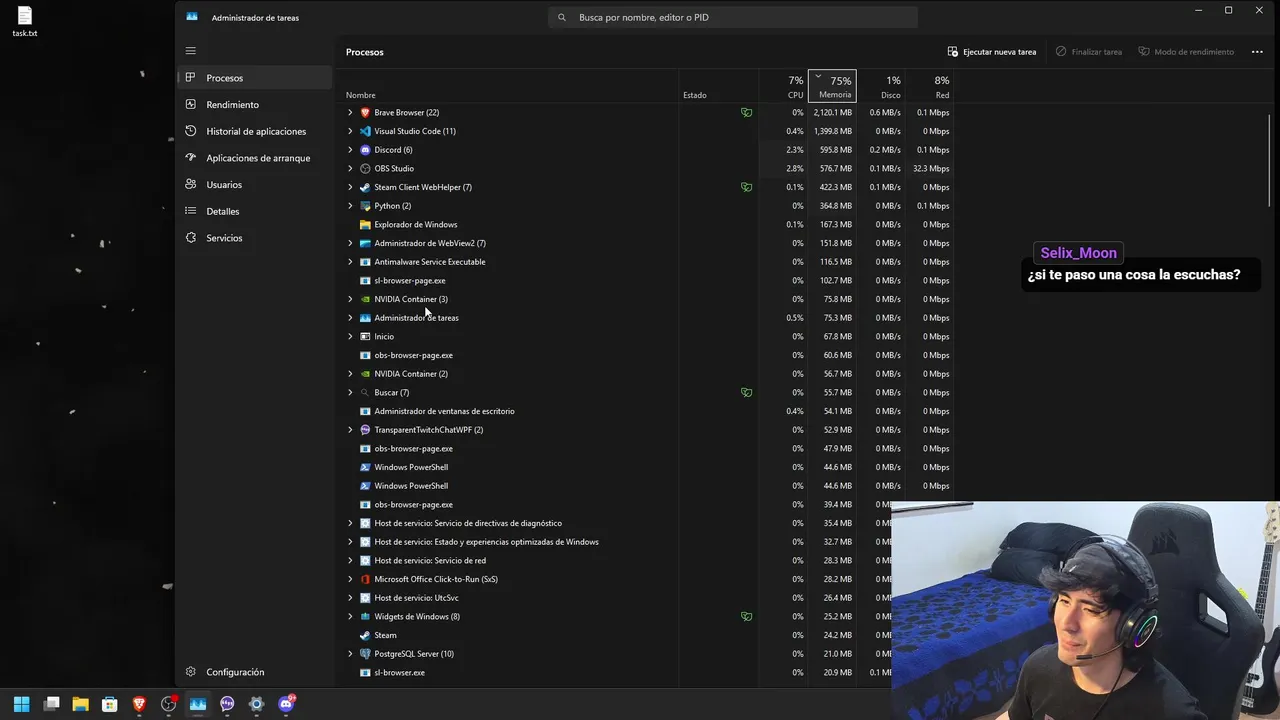1280x720 pixels.
Task: Expand Administrador de WebView2 (7) group
Action: click(350, 243)
